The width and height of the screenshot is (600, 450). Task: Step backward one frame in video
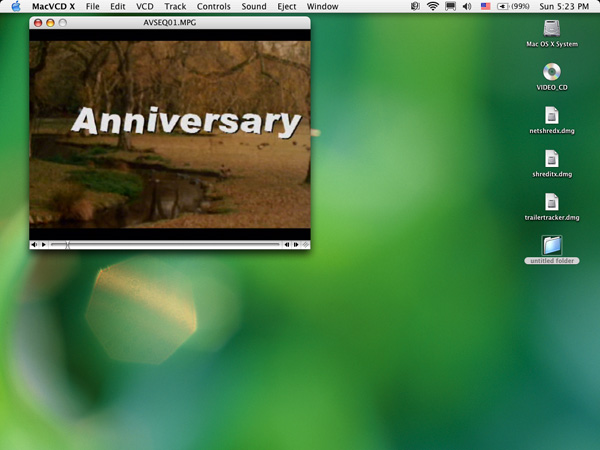point(287,244)
